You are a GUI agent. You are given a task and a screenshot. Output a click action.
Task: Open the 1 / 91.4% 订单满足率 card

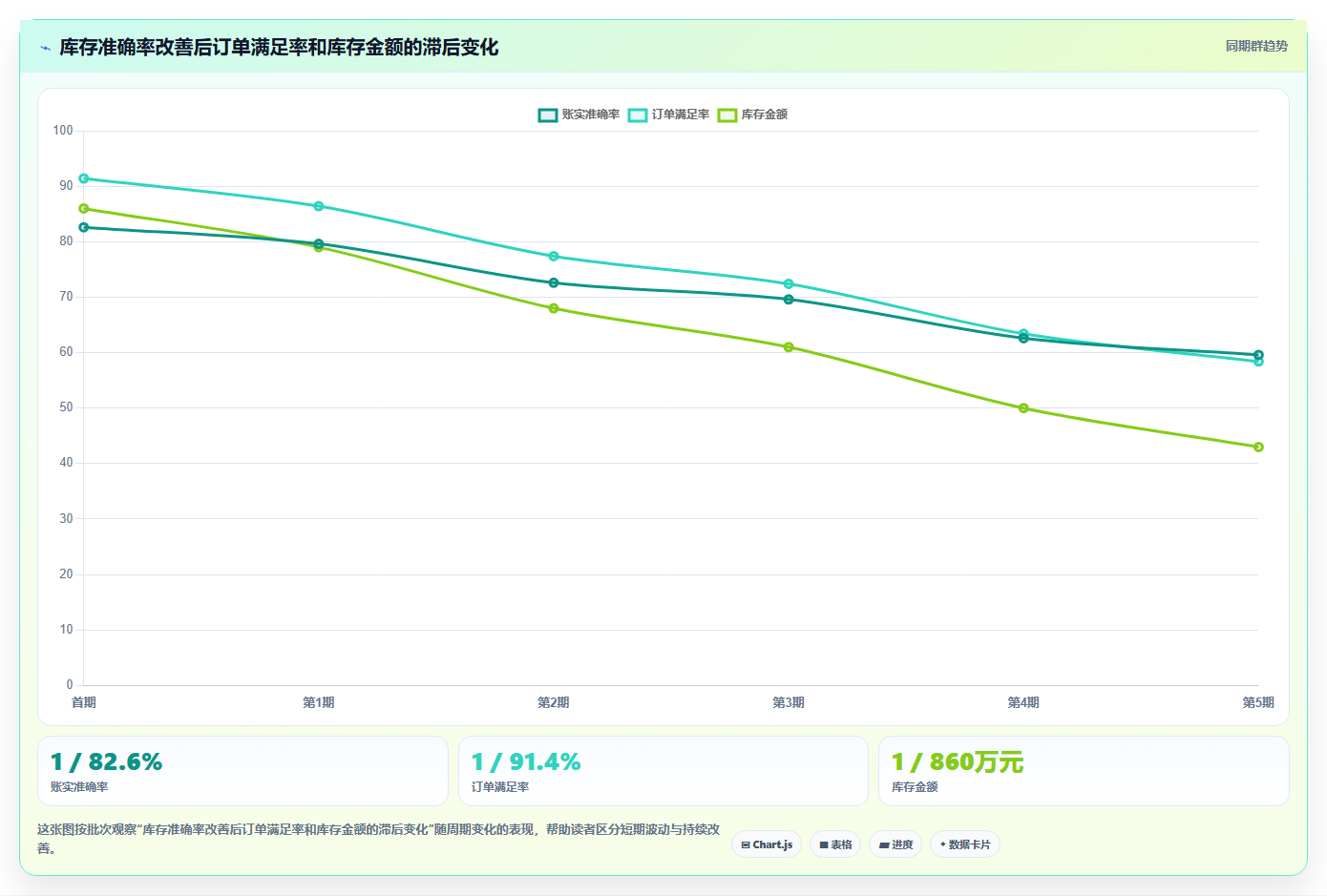(x=663, y=771)
